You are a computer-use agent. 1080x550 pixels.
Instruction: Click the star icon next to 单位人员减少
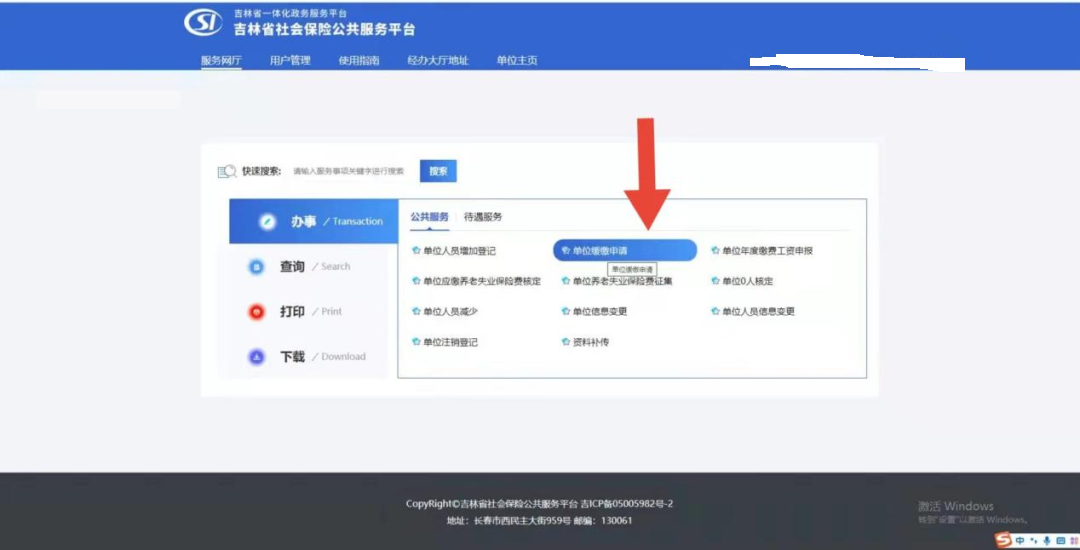click(x=416, y=312)
